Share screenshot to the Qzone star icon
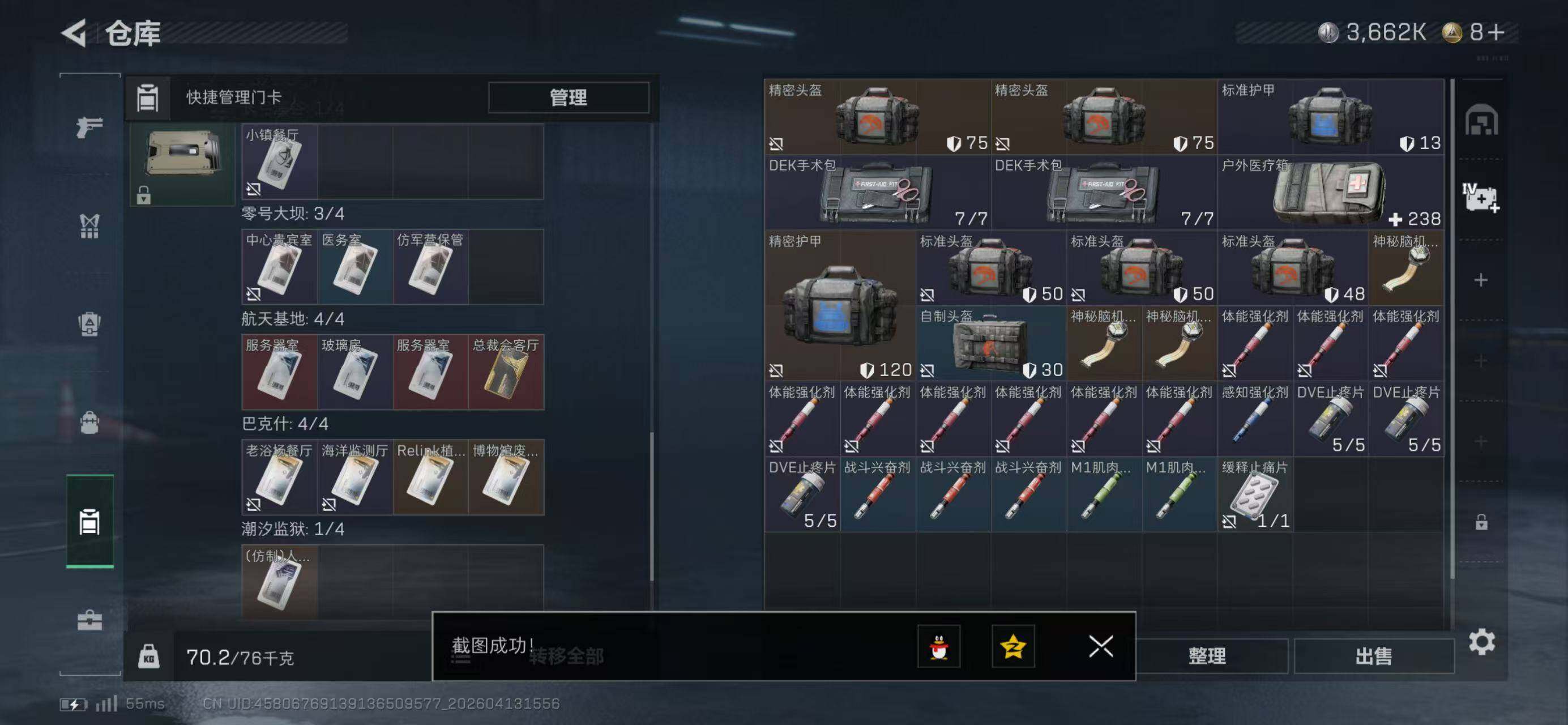This screenshot has height=725, width=1568. coord(1013,646)
